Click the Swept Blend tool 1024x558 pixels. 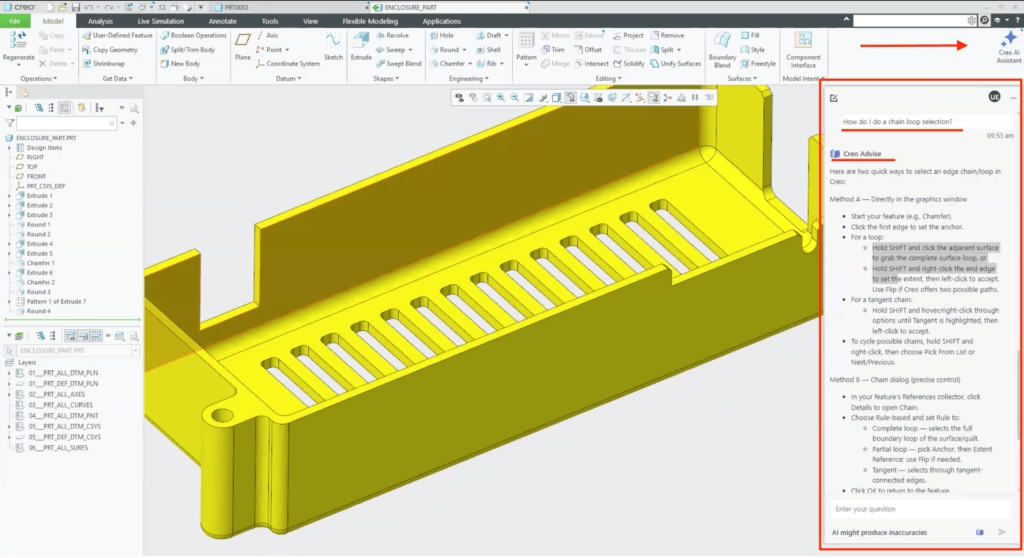point(398,64)
